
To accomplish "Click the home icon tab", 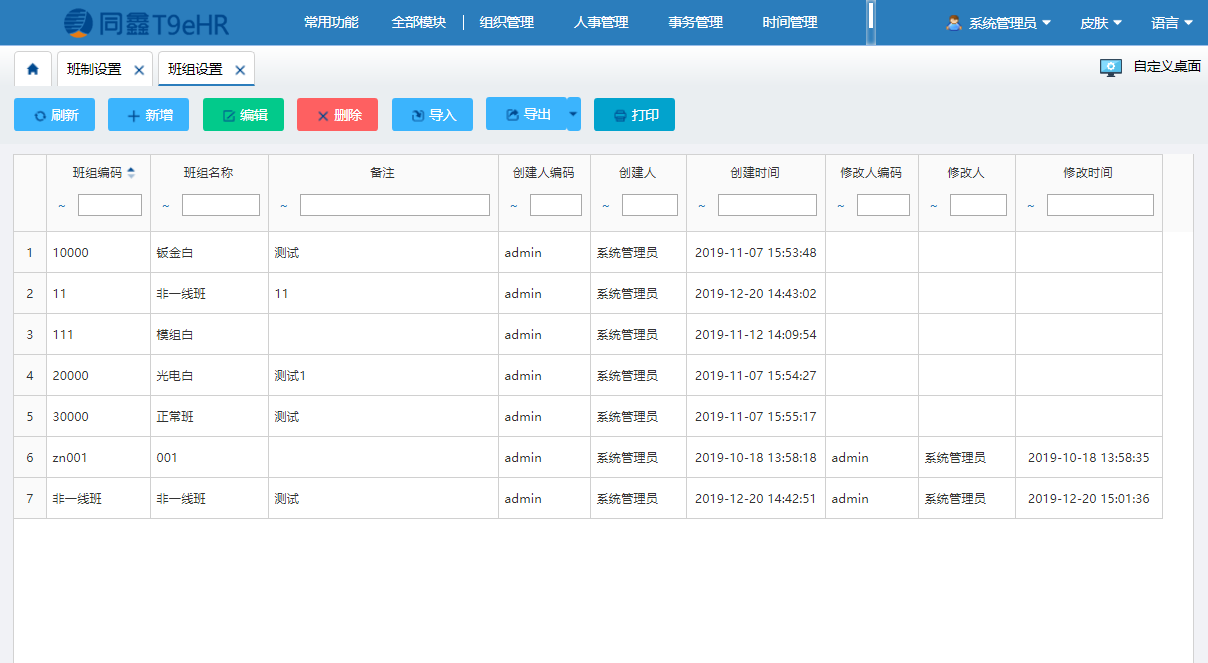I will click(x=33, y=69).
